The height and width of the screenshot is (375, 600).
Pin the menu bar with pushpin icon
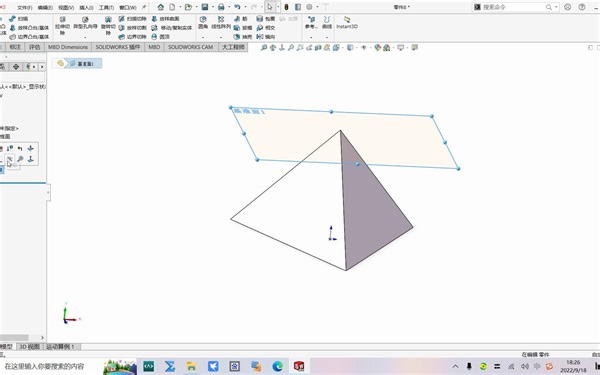[144, 7]
